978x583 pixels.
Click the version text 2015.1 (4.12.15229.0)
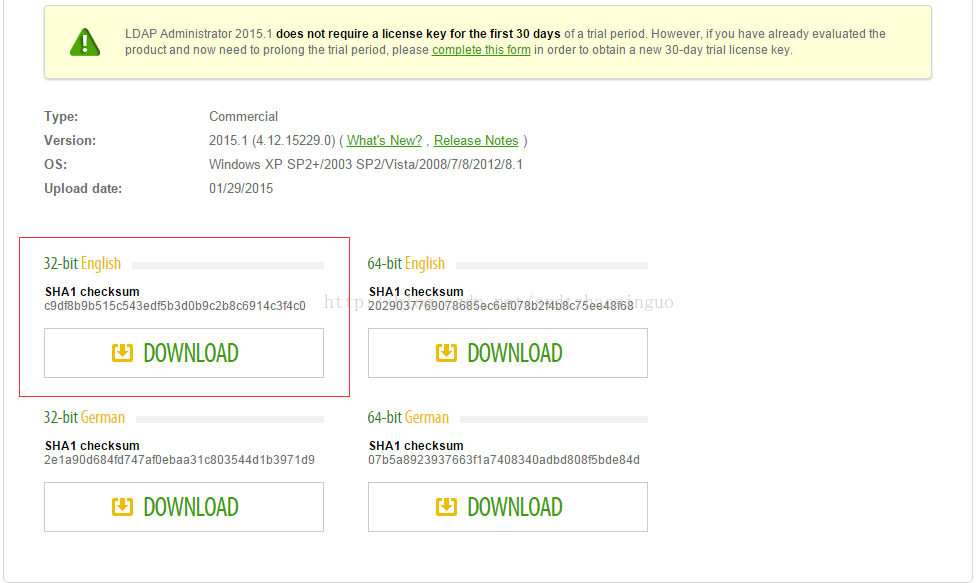(x=272, y=140)
